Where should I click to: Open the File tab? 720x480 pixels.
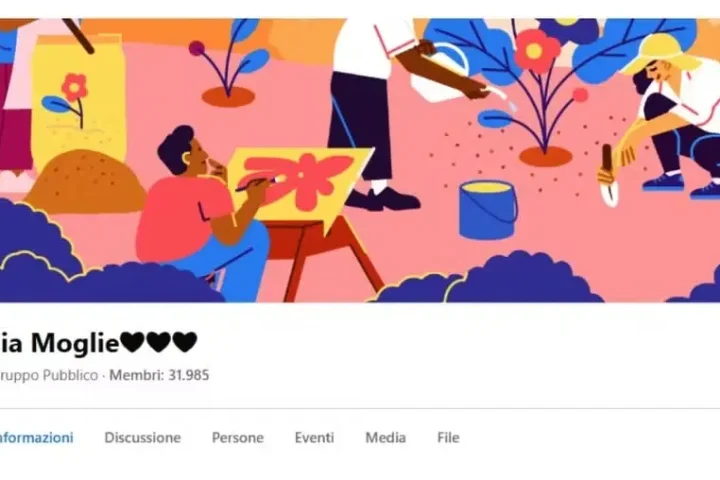point(448,437)
